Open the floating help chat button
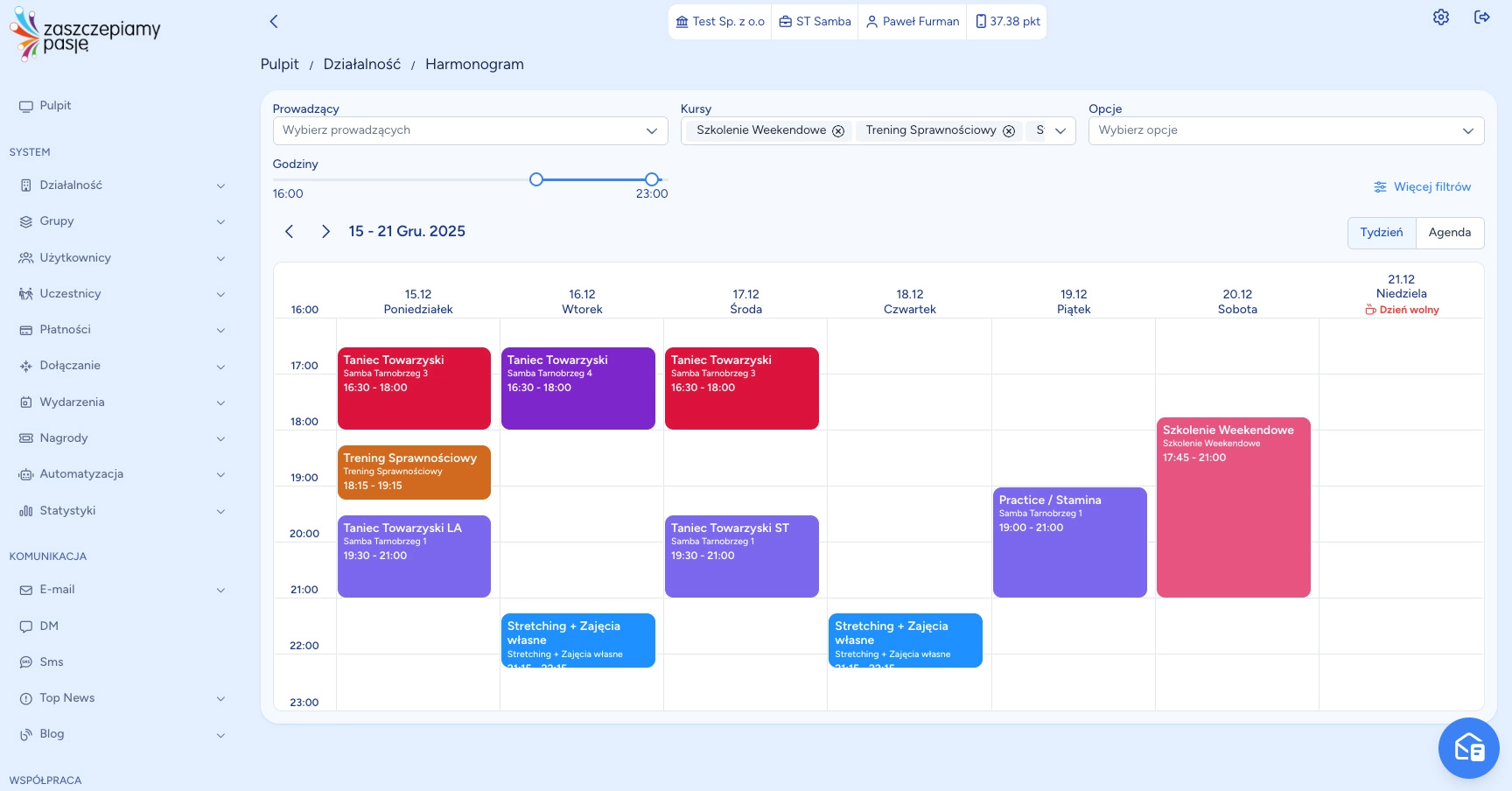The height and width of the screenshot is (791, 1512). click(1468, 748)
